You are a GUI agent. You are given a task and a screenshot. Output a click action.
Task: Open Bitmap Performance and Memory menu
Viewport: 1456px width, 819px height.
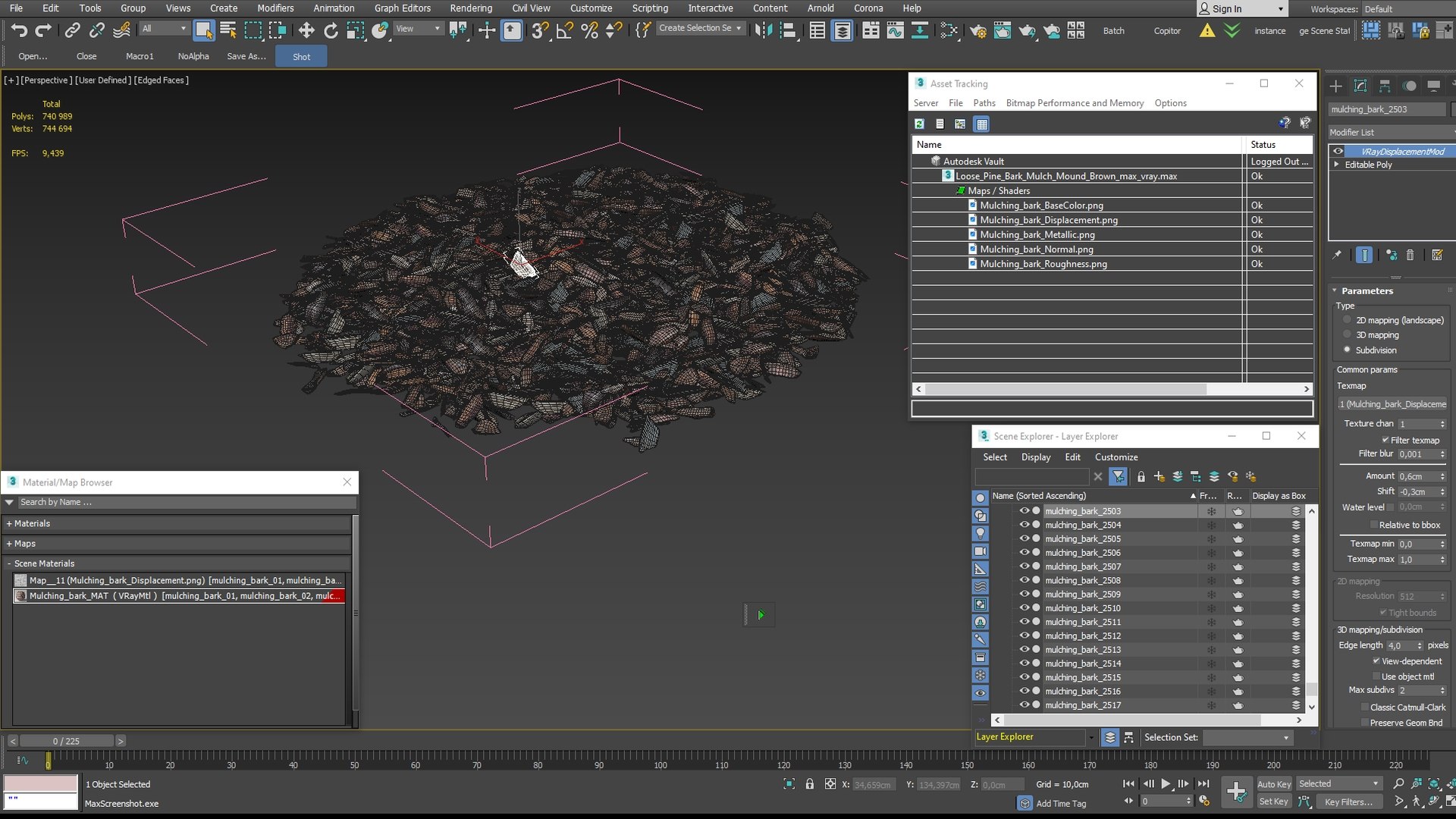tap(1075, 103)
